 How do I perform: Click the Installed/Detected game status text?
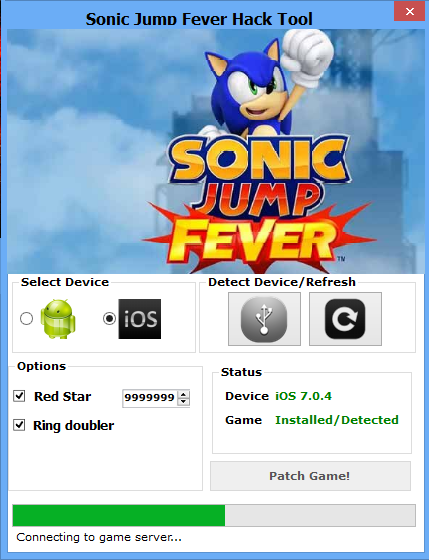pyautogui.click(x=336, y=420)
